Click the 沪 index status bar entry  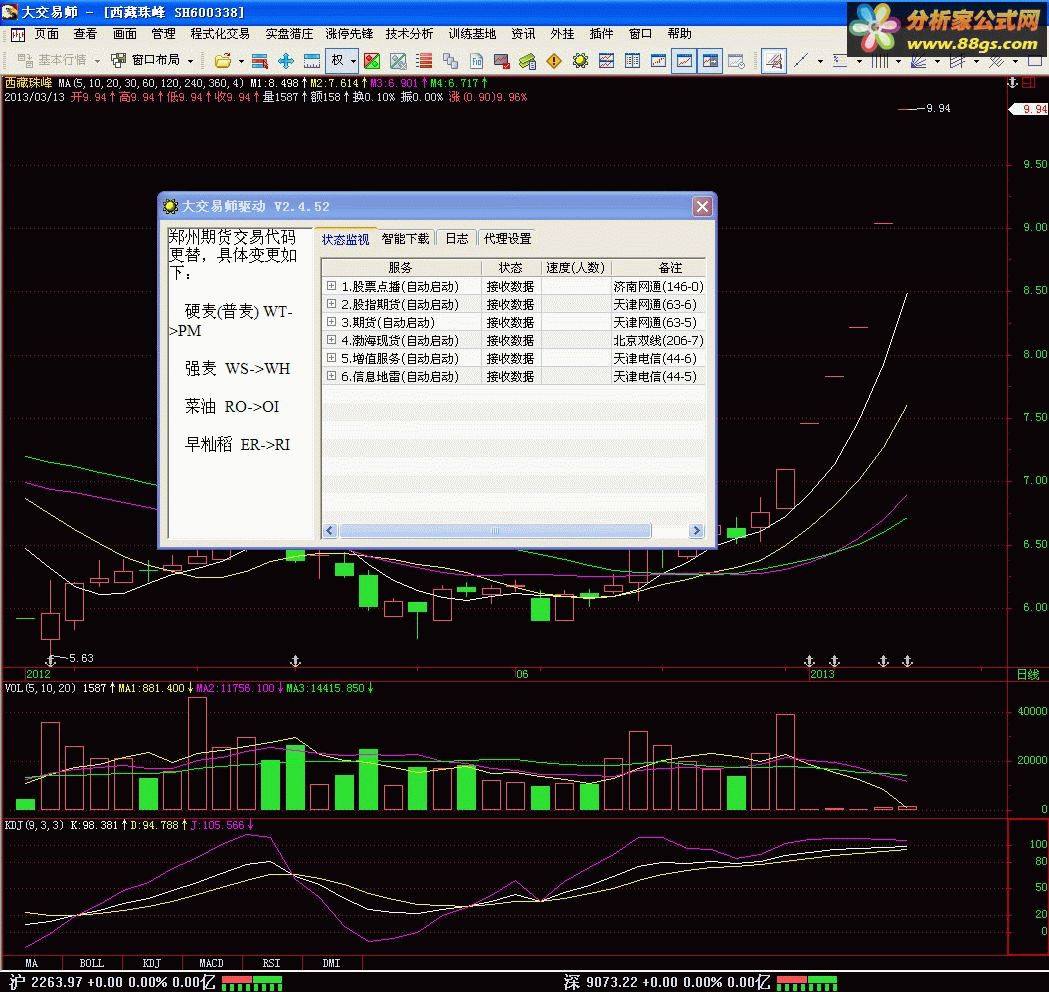click(112, 983)
